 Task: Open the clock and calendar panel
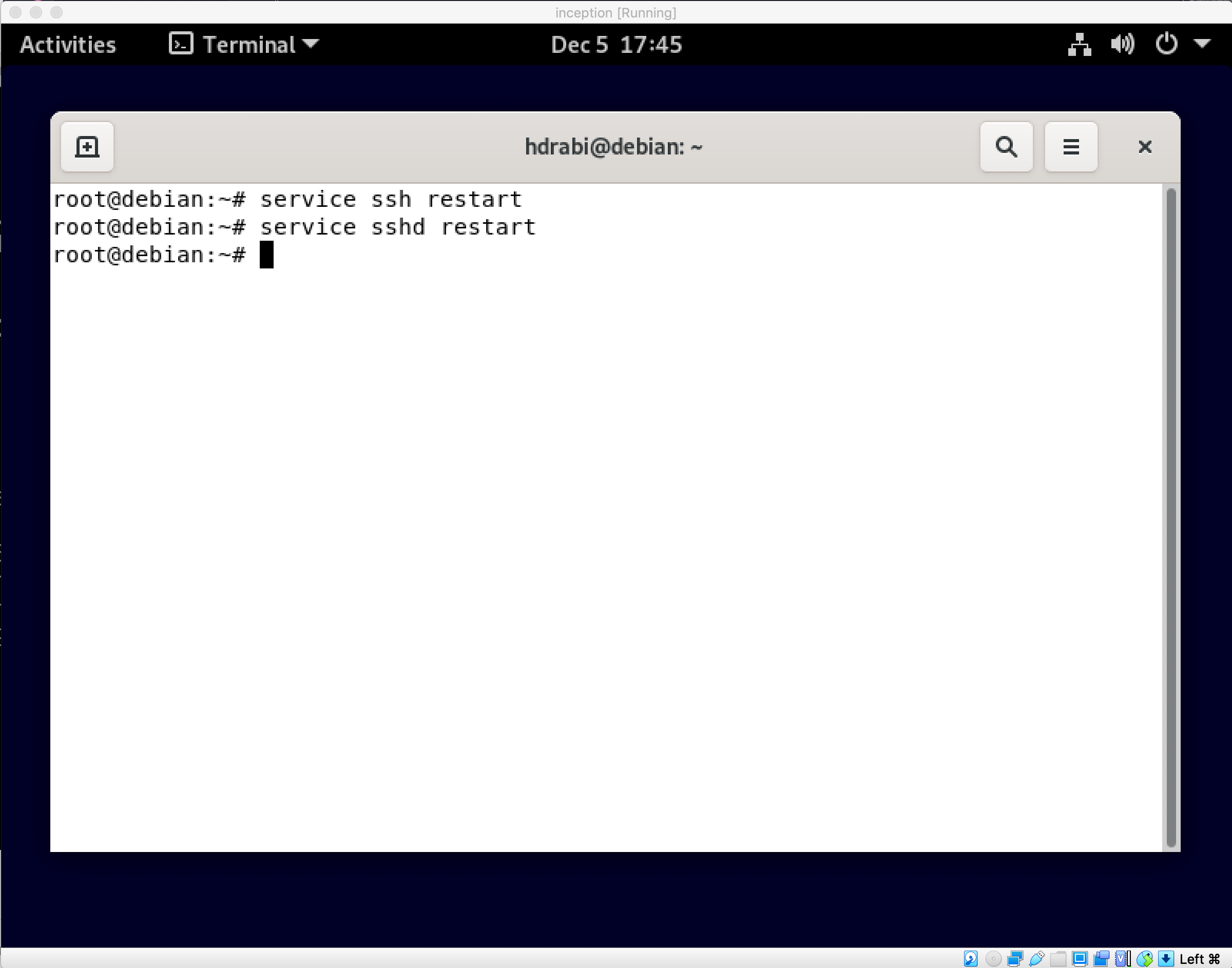[x=616, y=44]
